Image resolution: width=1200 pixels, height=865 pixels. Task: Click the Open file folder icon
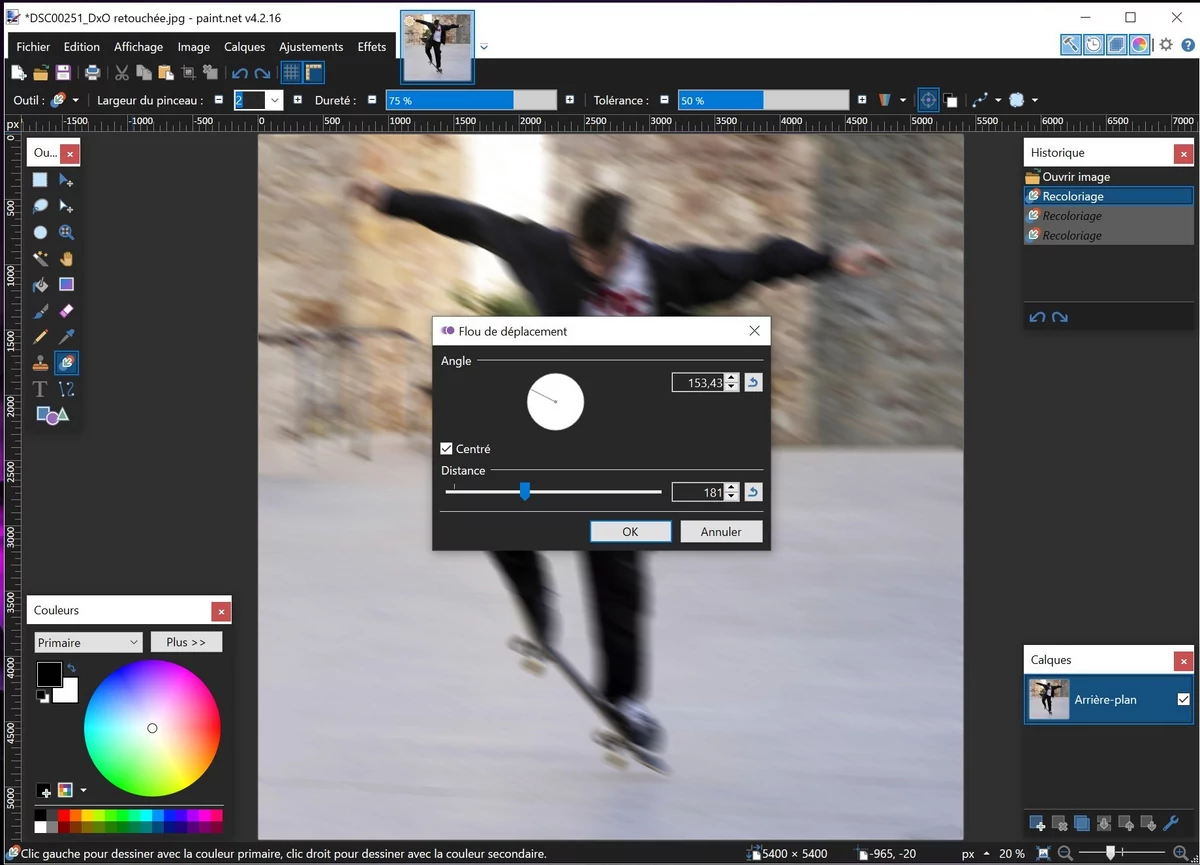click(40, 72)
